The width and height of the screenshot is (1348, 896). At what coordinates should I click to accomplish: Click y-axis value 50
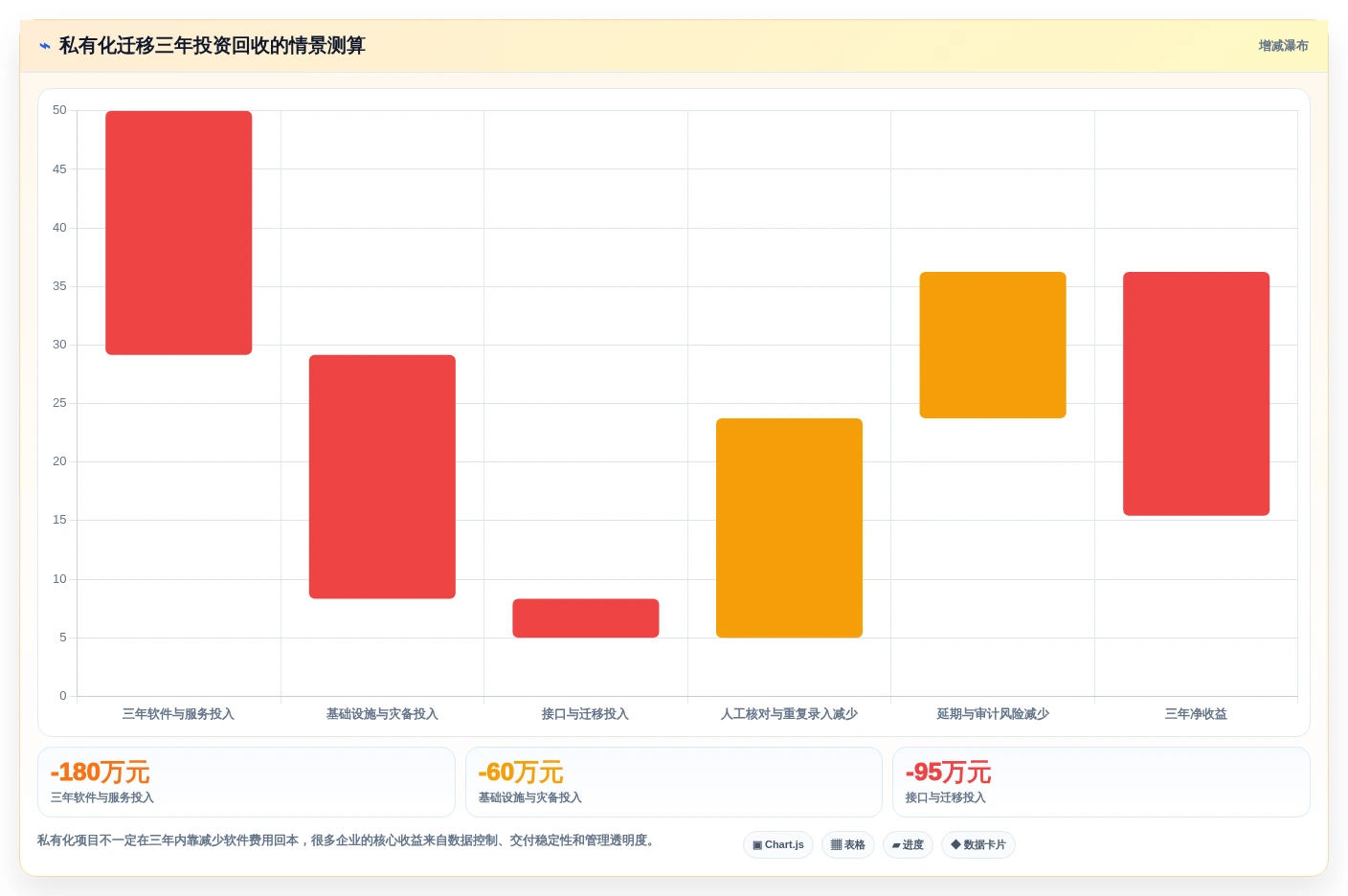(59, 110)
